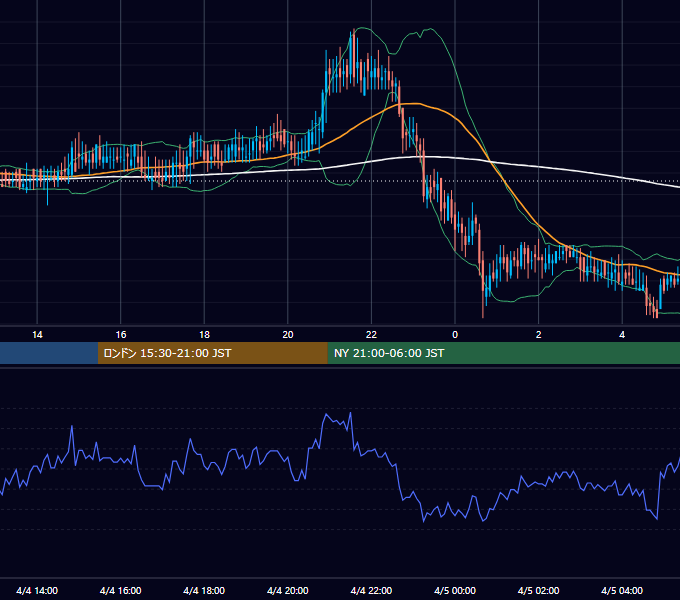Screen dimensions: 680x600
Task: Click the 4/4 22:00 indicator axis label
Action: pos(371,590)
